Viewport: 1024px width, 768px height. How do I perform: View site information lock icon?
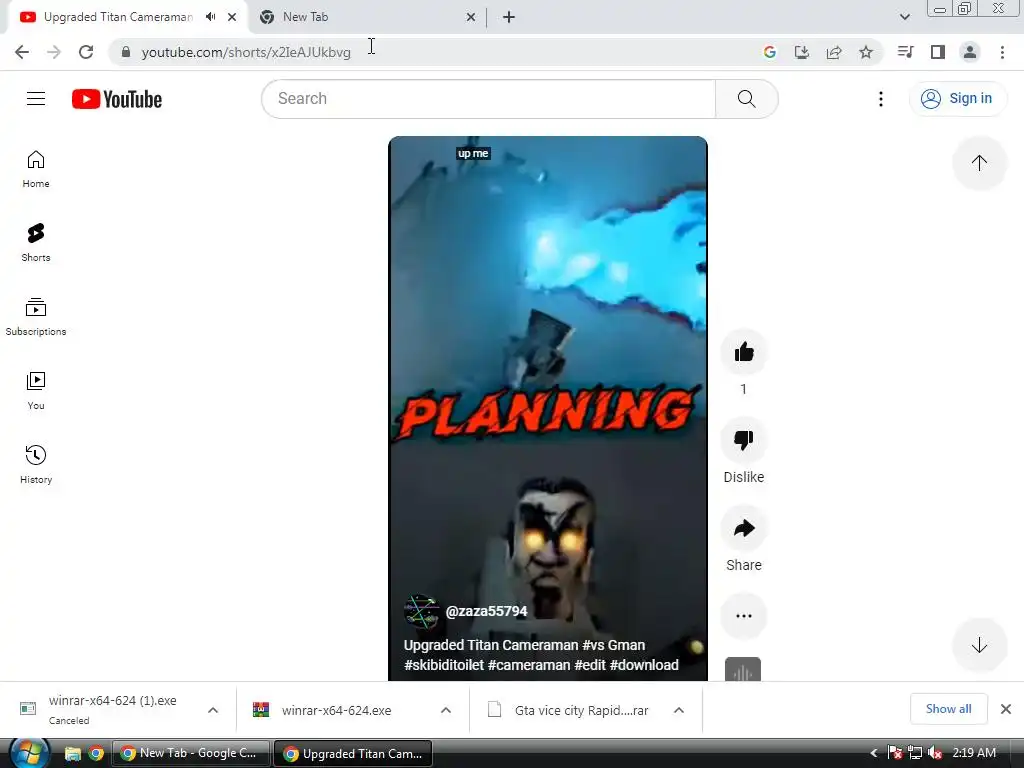click(126, 52)
